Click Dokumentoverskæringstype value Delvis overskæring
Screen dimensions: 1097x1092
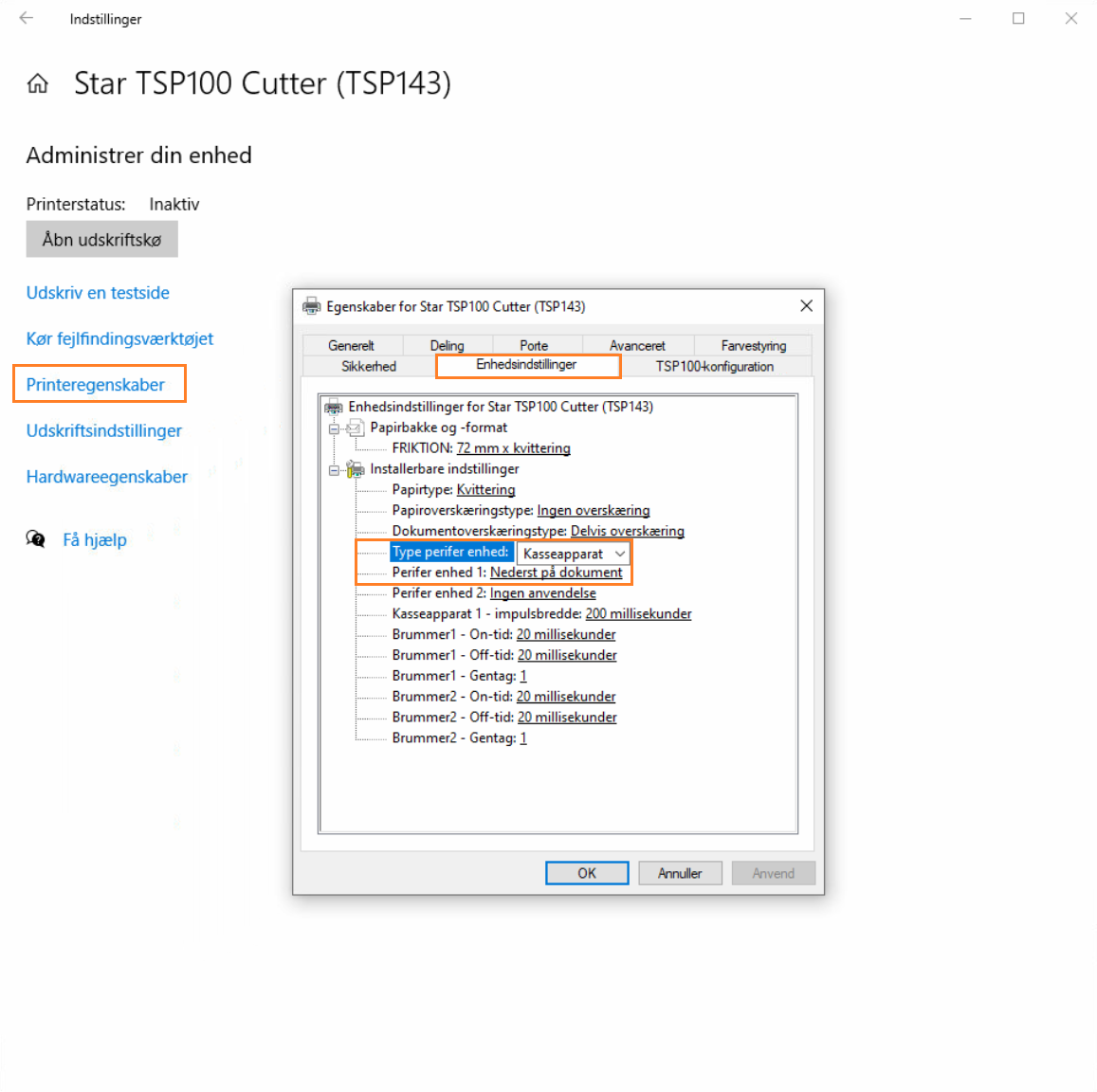[628, 531]
